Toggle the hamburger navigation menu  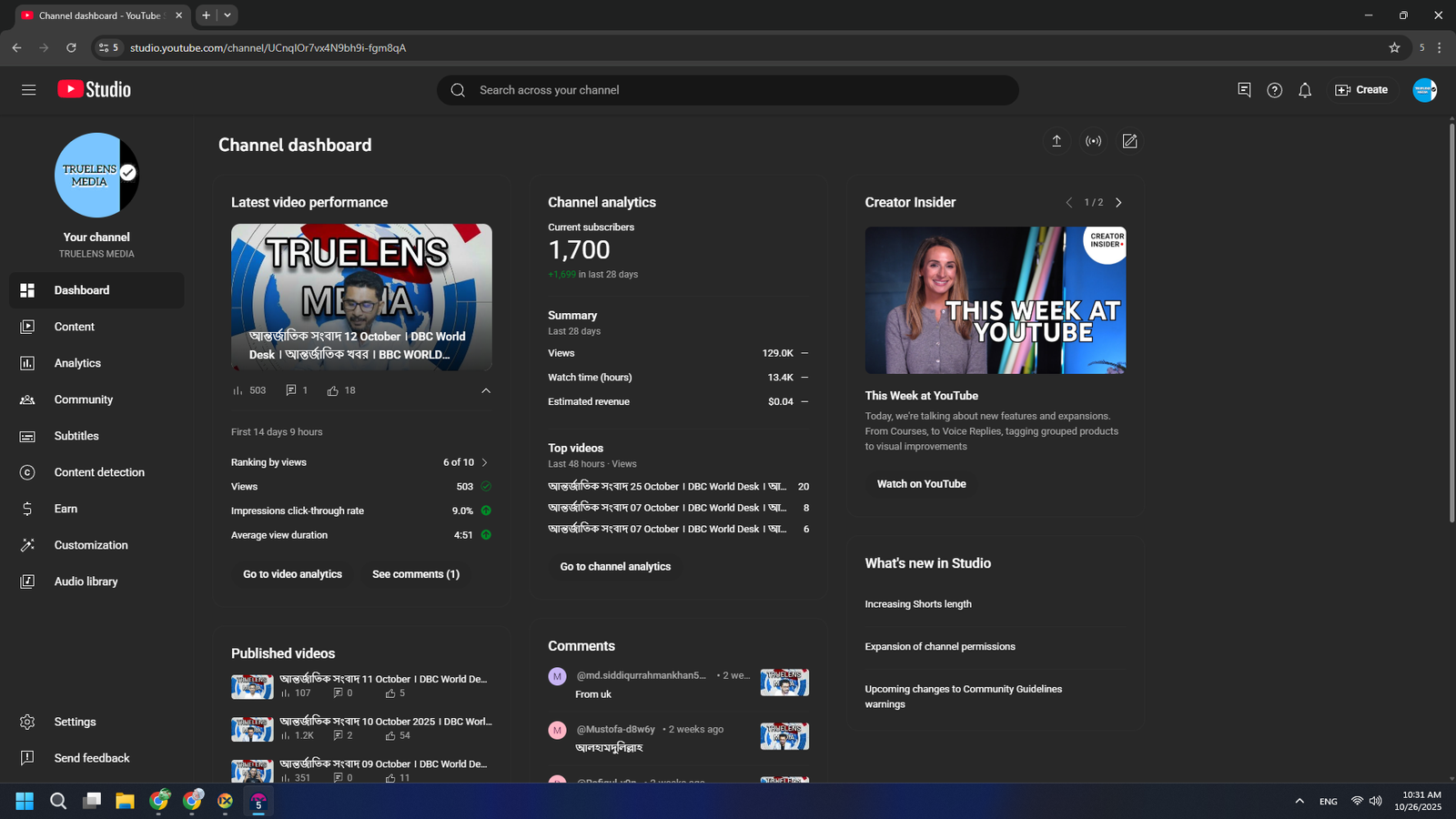pos(29,90)
